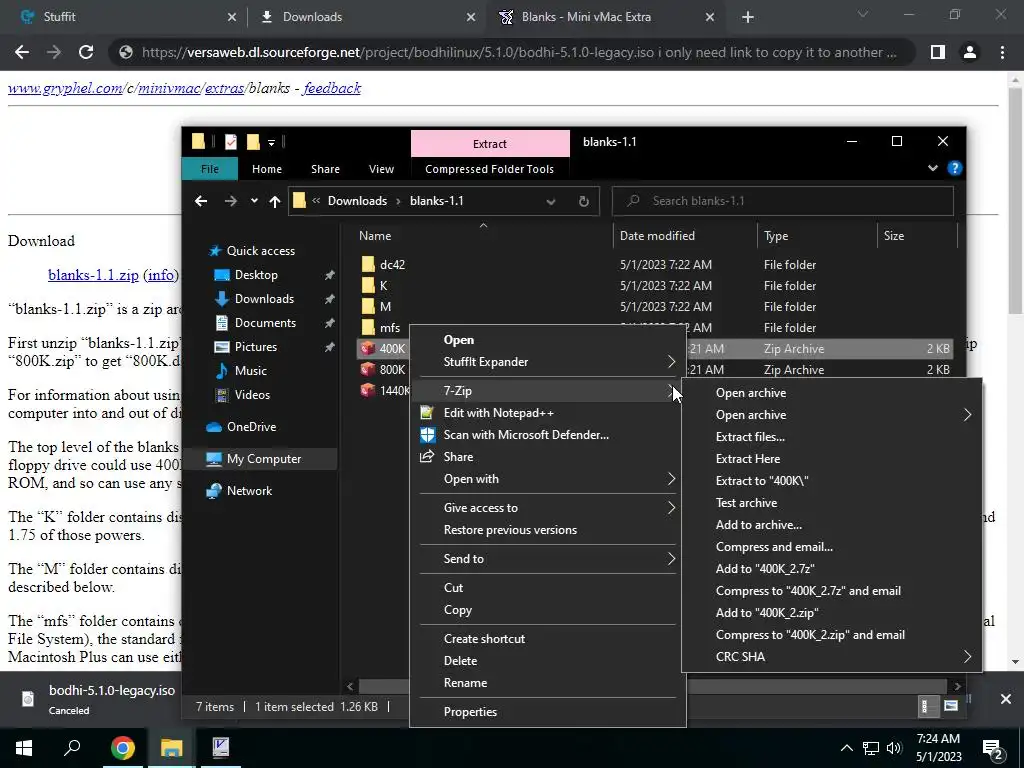The width and height of the screenshot is (1024, 768).
Task: Click Chrome icon on the taskbar
Action: [x=122, y=748]
